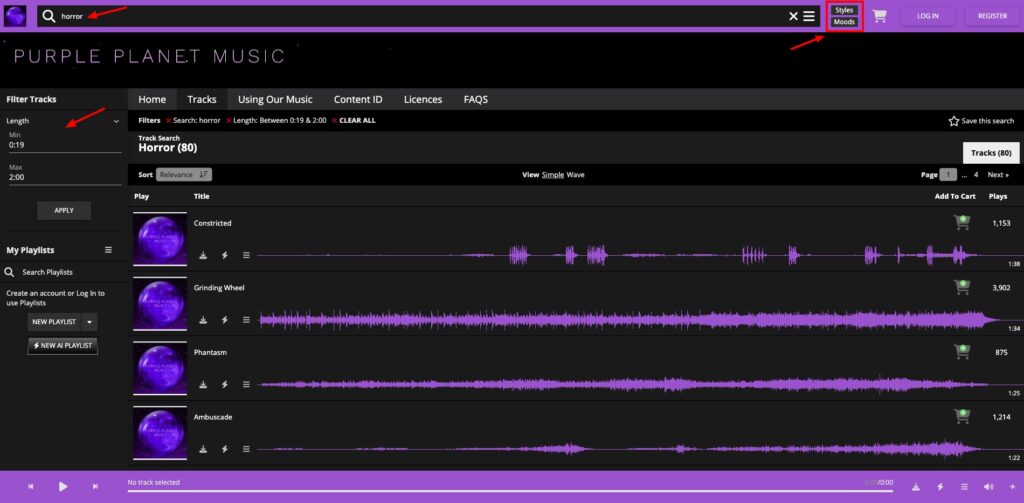
Task: Add Phantasm to cart
Action: click(x=961, y=352)
